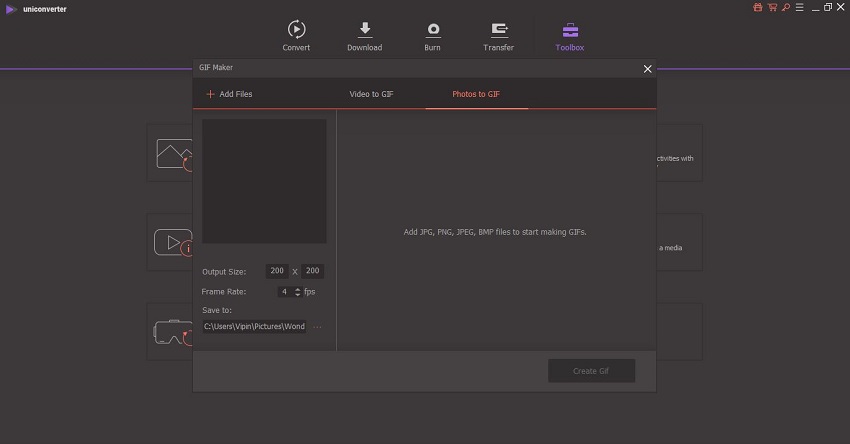Open the hamburger menu in title bar
Viewport: 850px width, 444px height.
click(799, 7)
